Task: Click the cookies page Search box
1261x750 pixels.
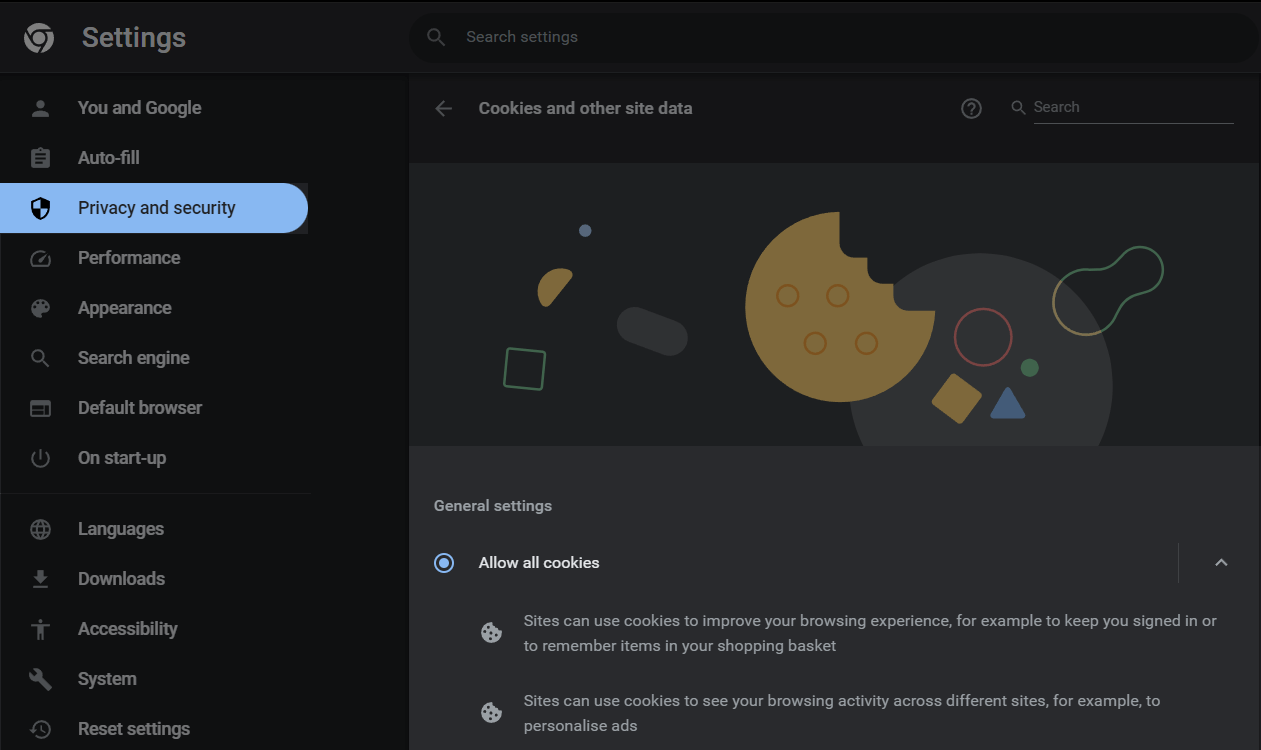Action: [1132, 107]
